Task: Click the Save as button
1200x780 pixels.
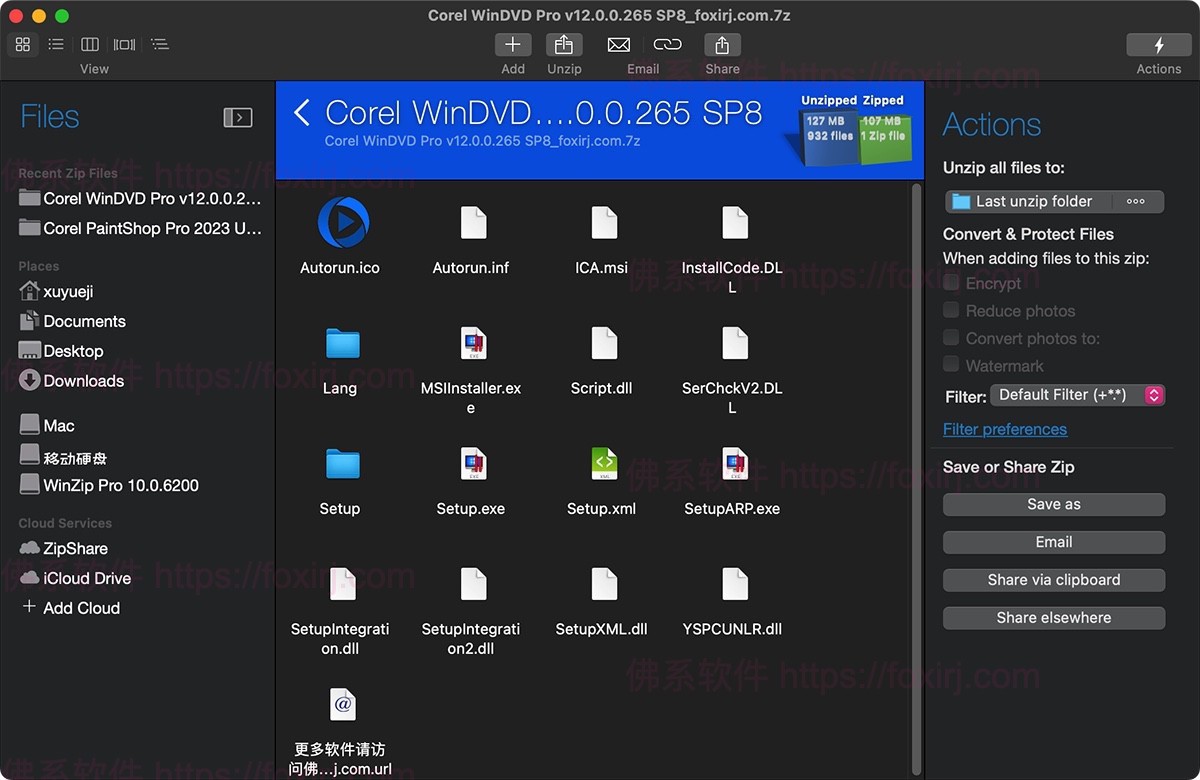Action: point(1053,505)
